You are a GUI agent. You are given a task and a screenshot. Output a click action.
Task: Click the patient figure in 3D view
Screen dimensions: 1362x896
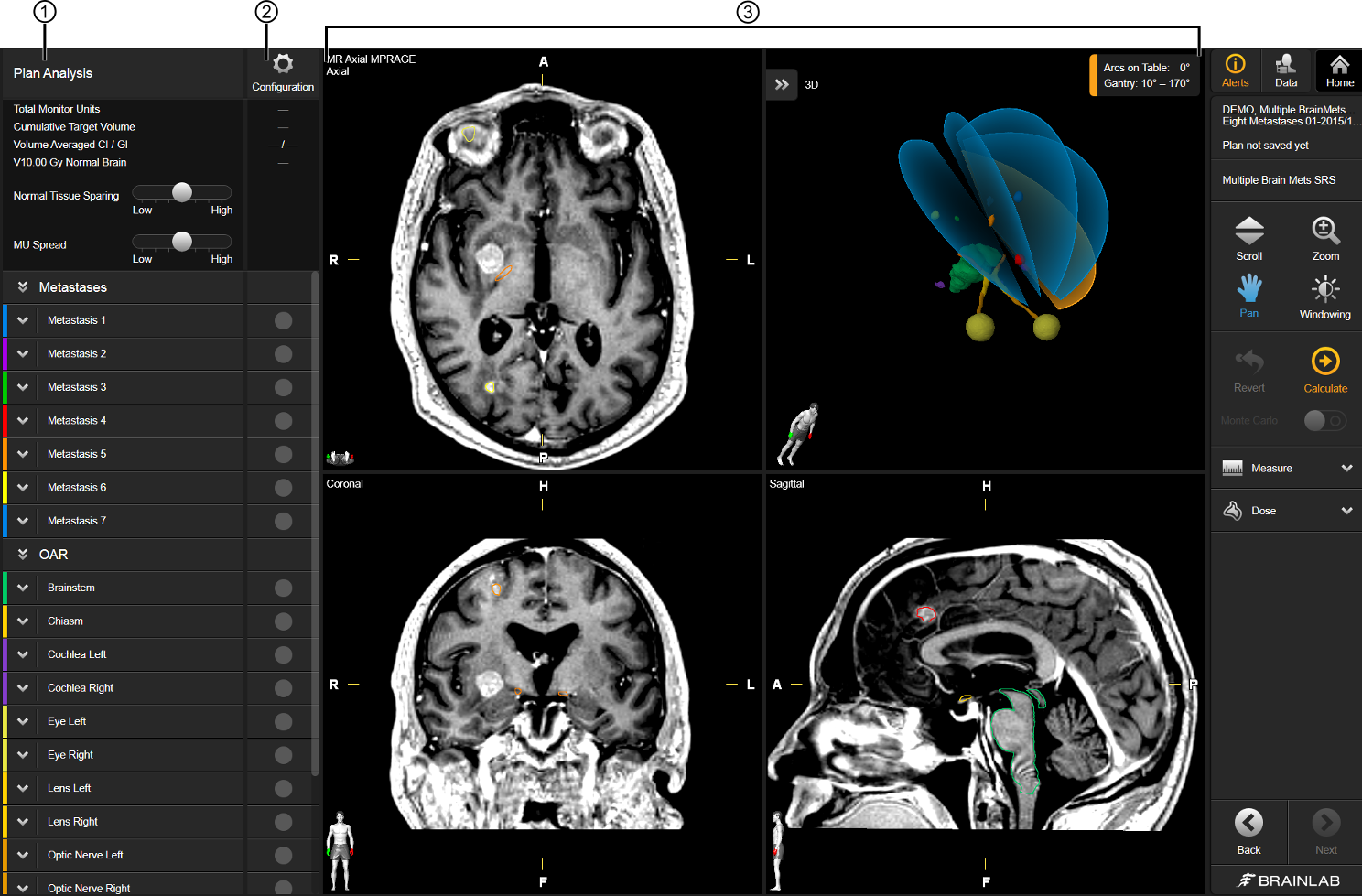click(798, 434)
